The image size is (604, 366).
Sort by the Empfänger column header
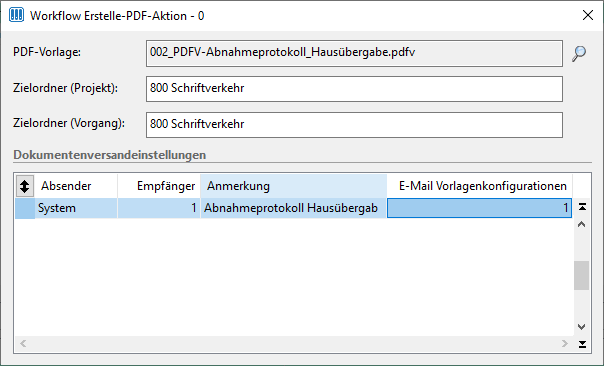coord(159,186)
